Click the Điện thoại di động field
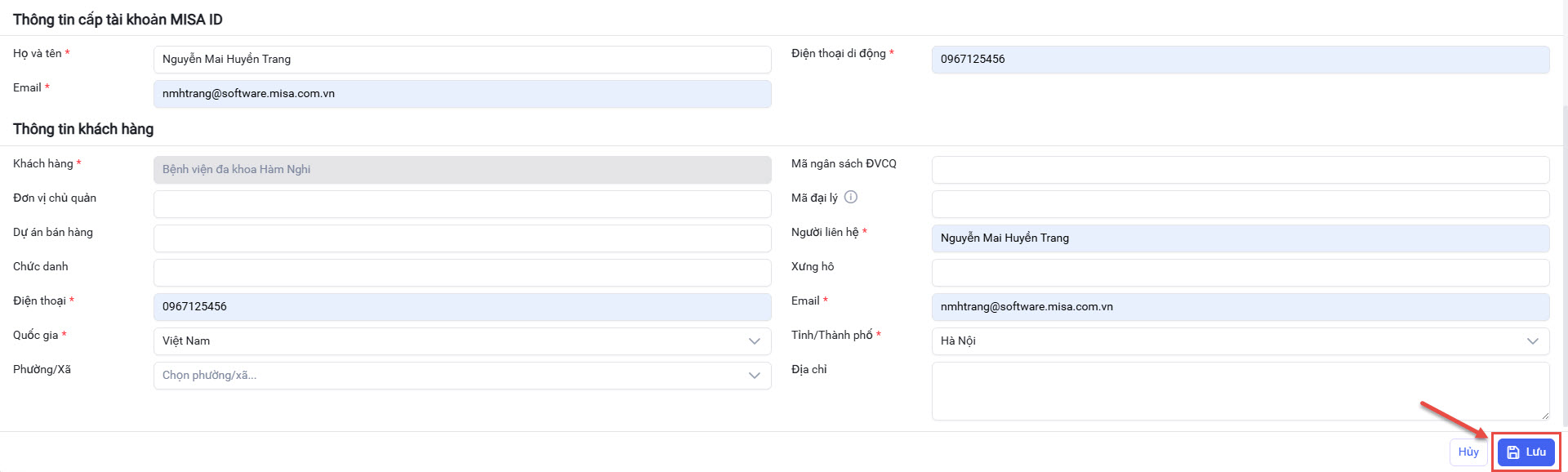The width and height of the screenshot is (1568, 472). pyautogui.click(x=1240, y=60)
